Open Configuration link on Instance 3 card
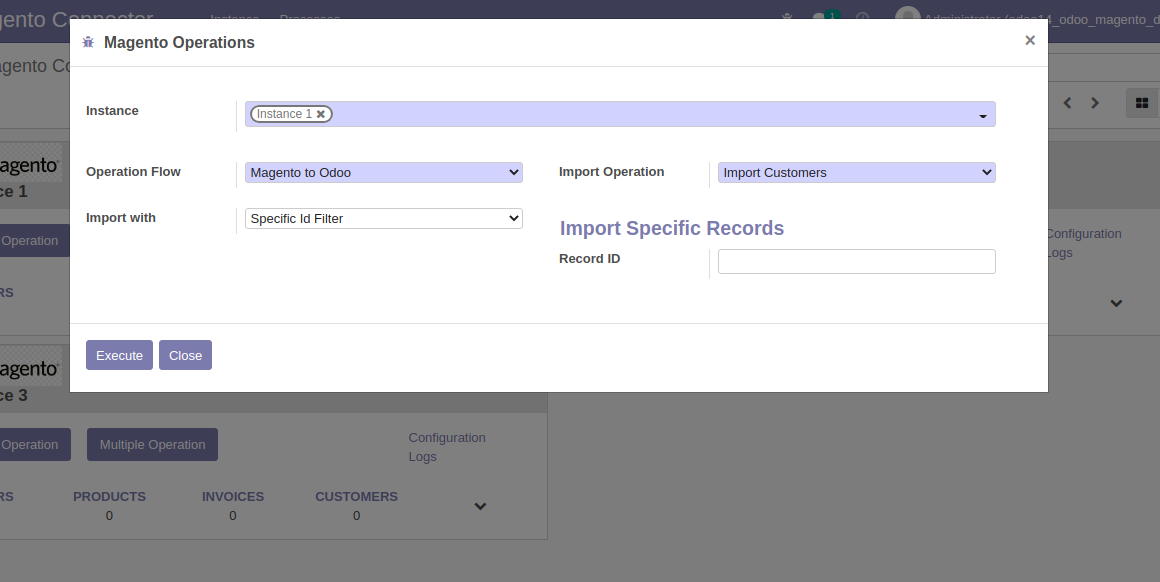This screenshot has height=582, width=1160. [447, 438]
